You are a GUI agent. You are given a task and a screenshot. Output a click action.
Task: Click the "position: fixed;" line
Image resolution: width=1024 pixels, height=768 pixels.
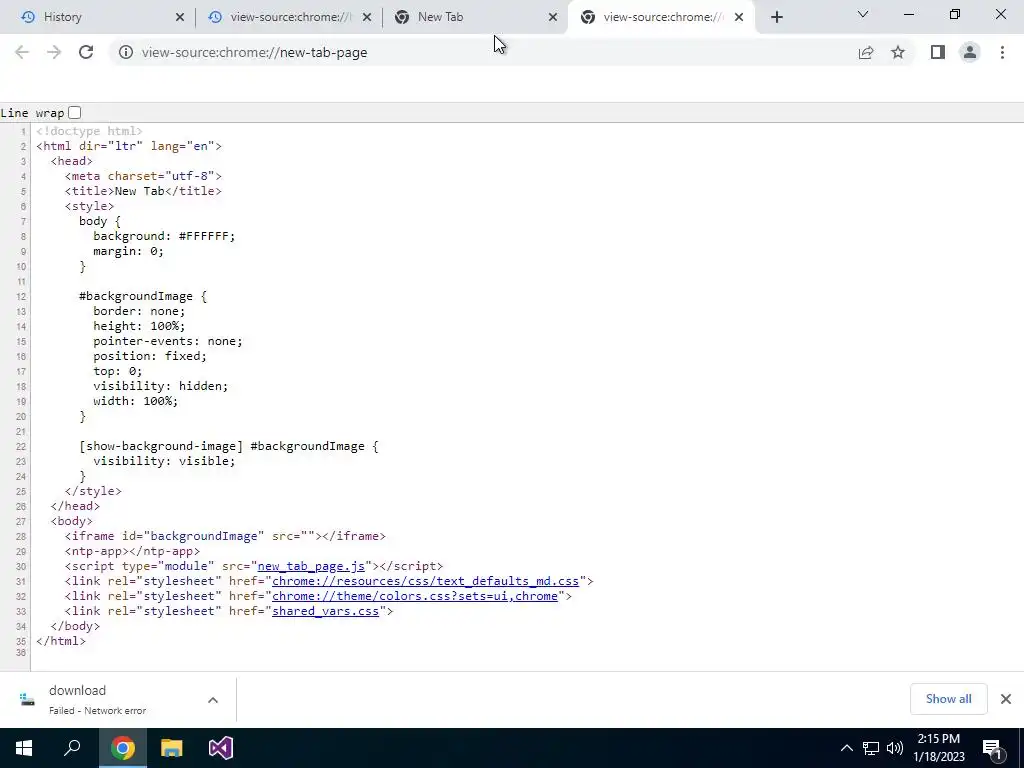[x=150, y=357]
